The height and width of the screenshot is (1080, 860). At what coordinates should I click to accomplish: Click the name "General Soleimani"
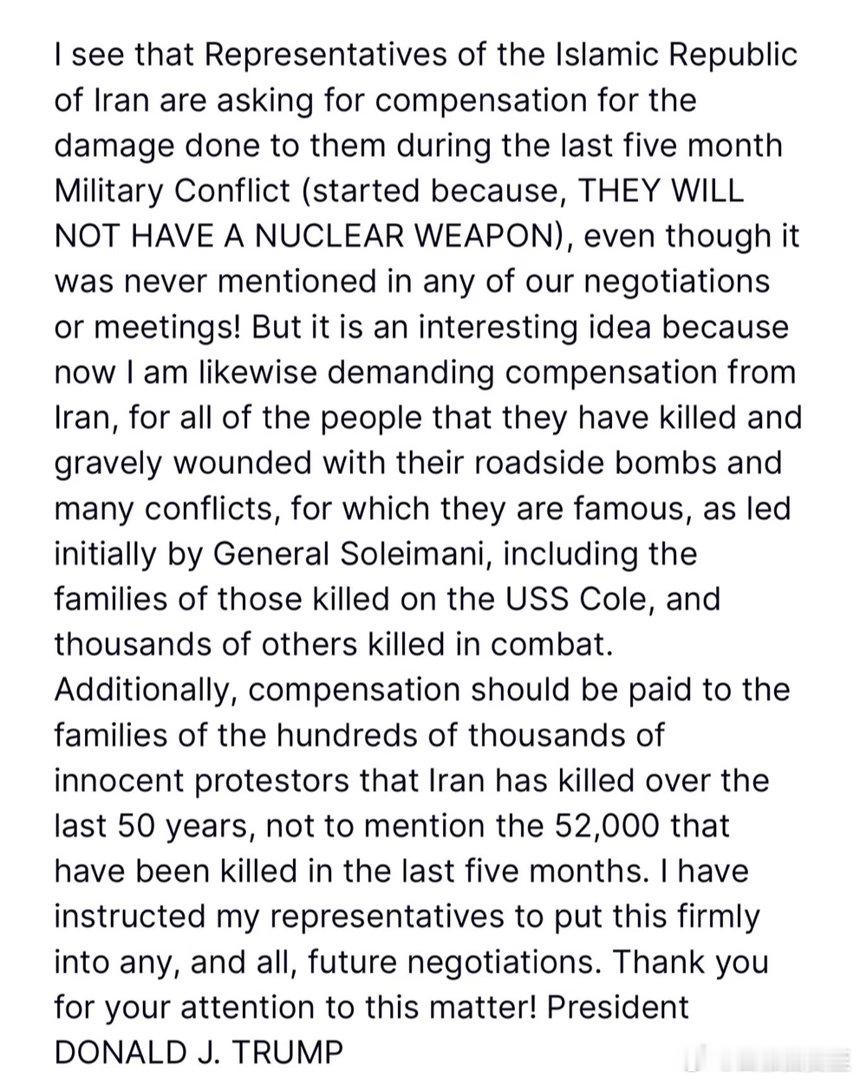tap(350, 554)
